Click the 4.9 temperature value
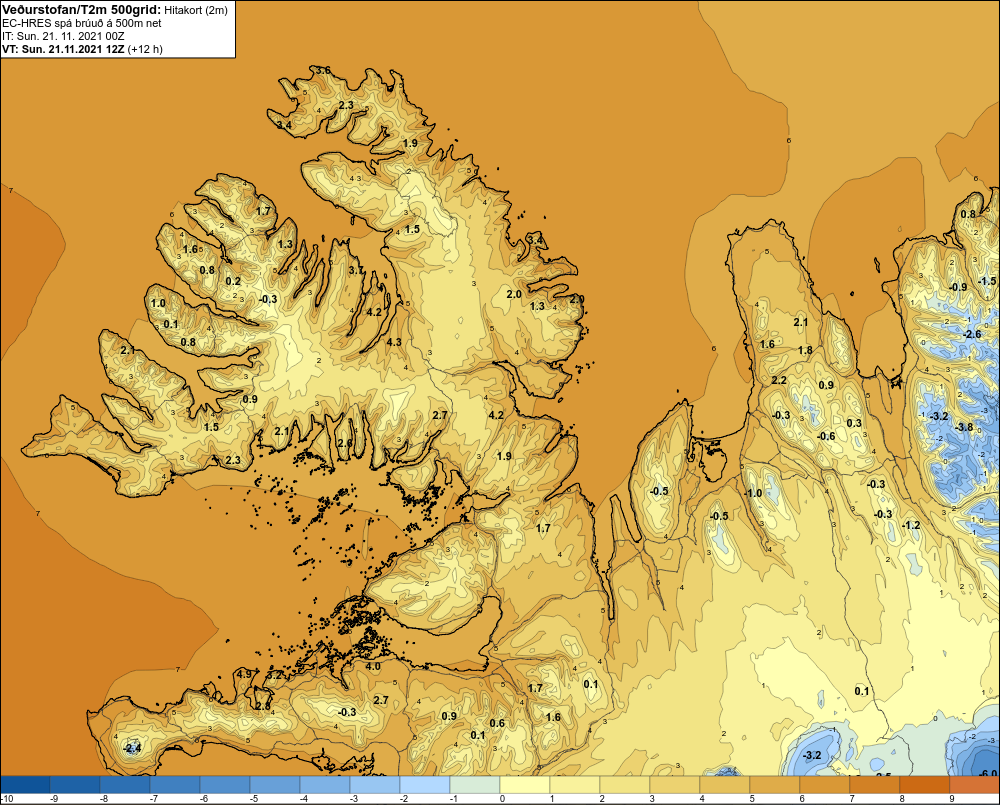The height and width of the screenshot is (805, 1000). 244,674
